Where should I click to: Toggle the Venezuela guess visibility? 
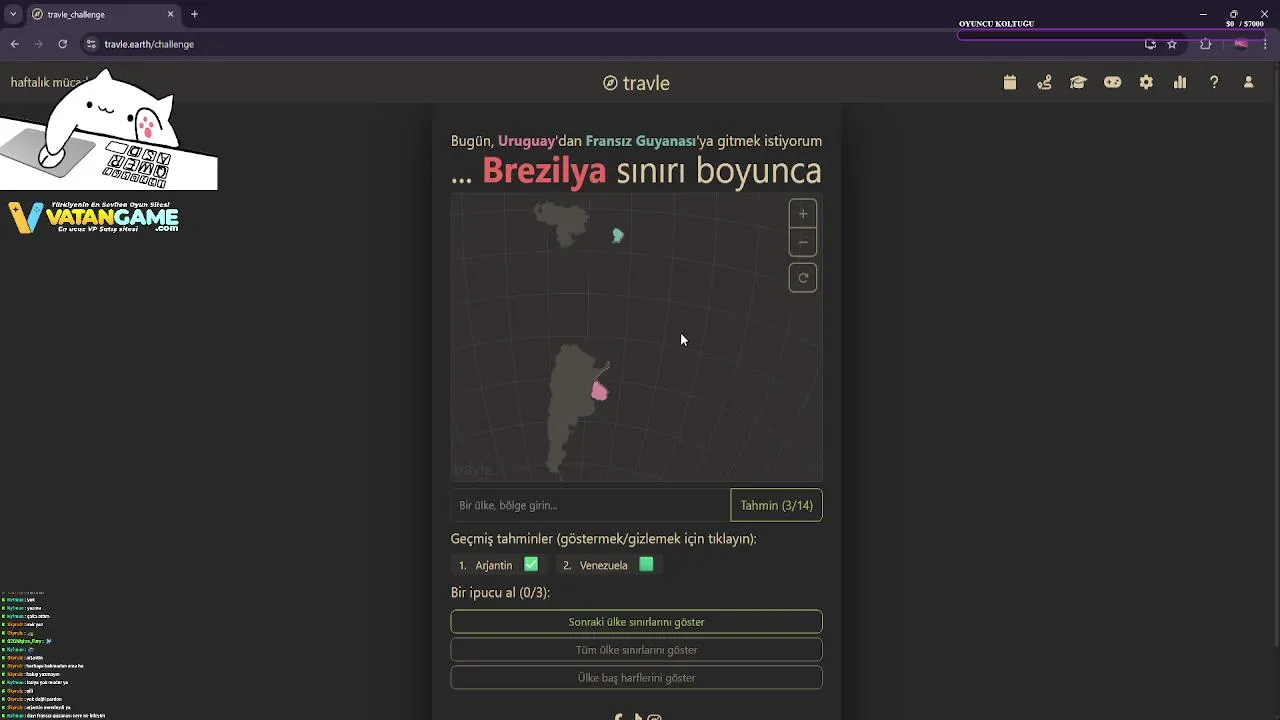click(608, 565)
